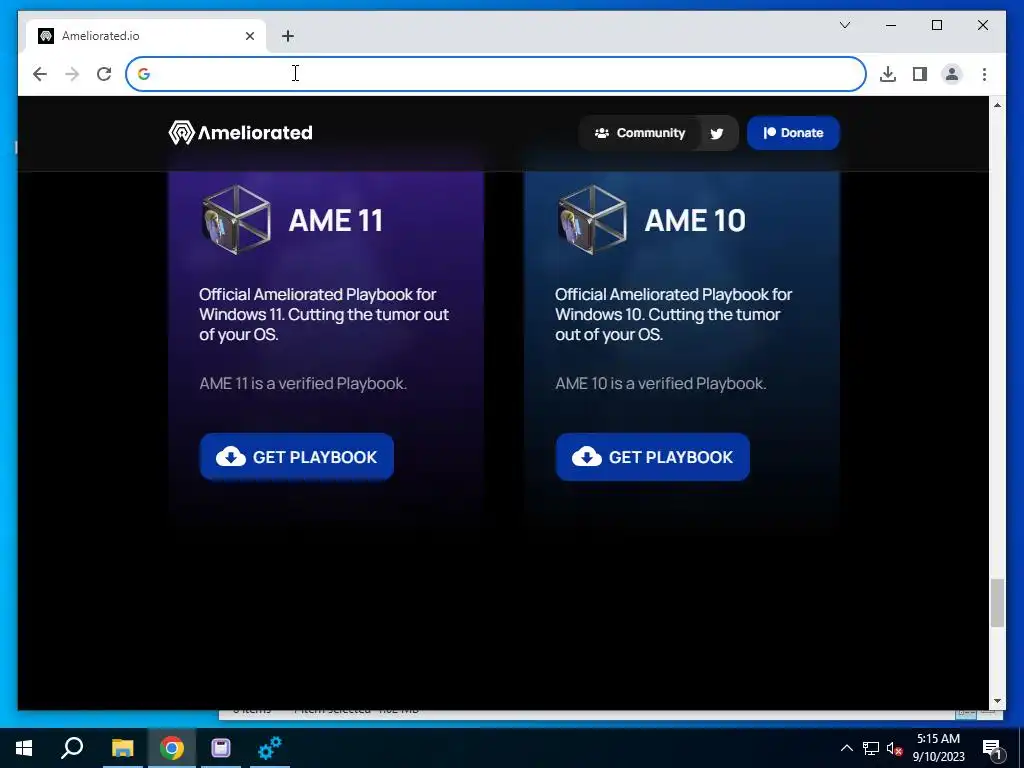Show hidden system tray icons
The height and width of the screenshot is (768, 1024).
(x=846, y=748)
